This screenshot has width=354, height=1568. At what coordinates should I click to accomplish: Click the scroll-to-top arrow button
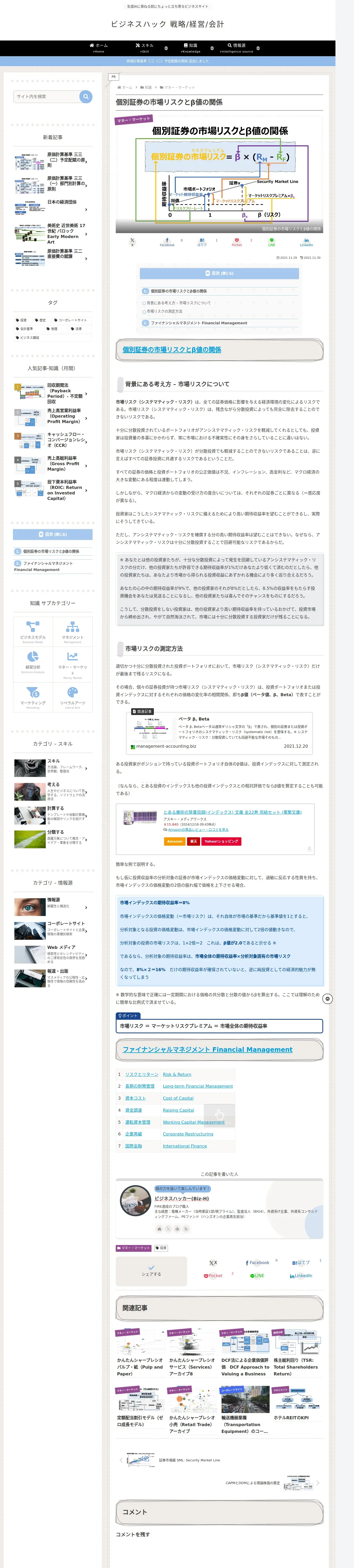point(328,999)
